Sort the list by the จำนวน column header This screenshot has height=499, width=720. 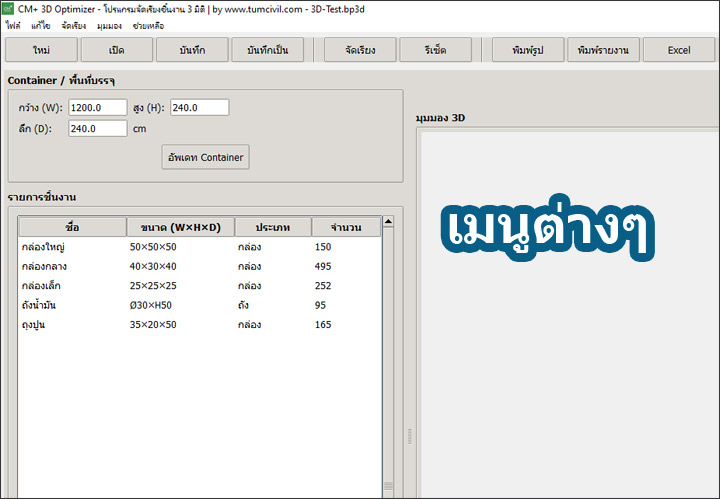point(346,227)
